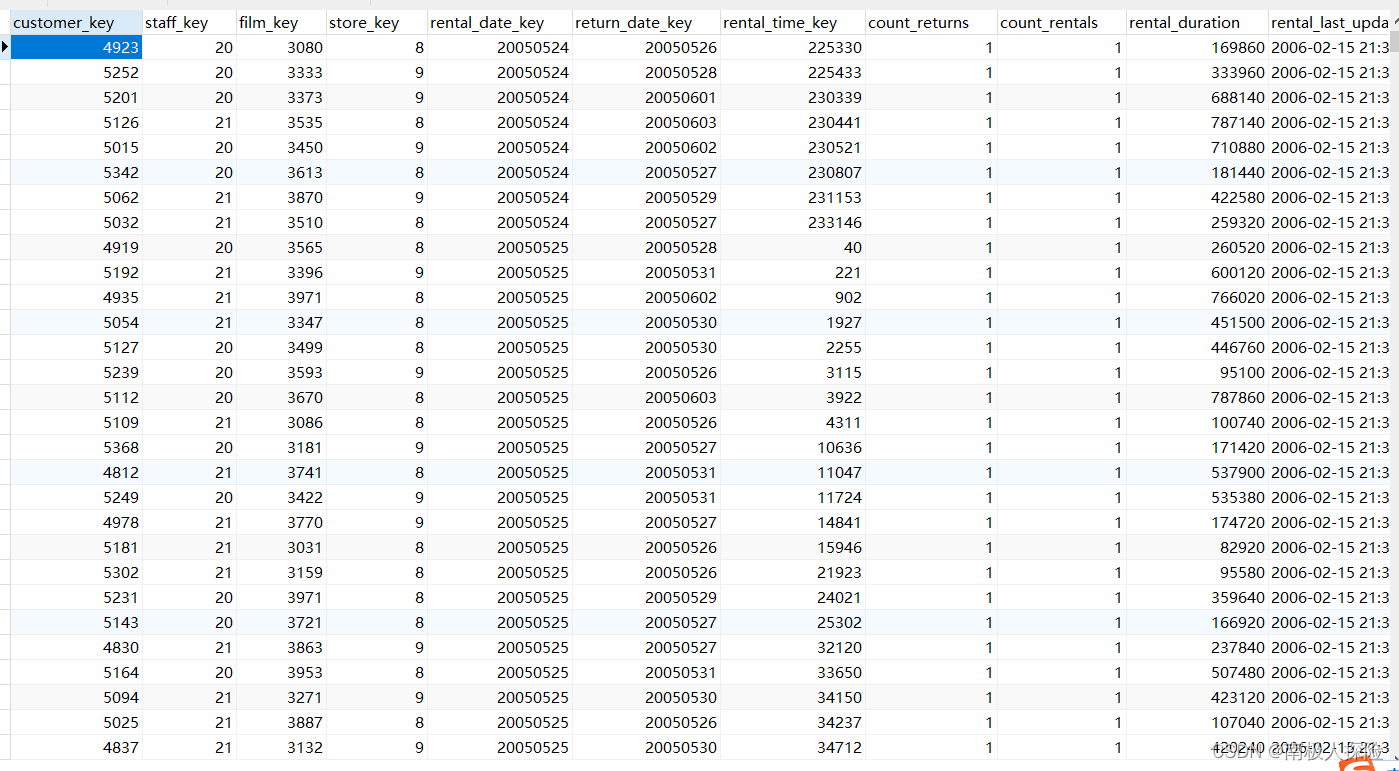1399x771 pixels.
Task: Click store_key cell in customer 5094 row
Action: 377,697
